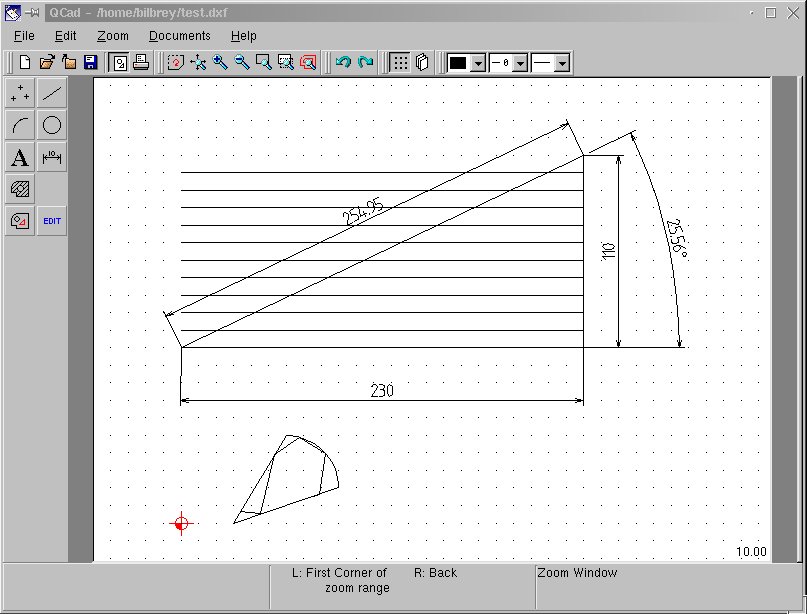Open the color dropdown arrow
Image resolution: width=807 pixels, height=614 pixels.
[x=478, y=63]
